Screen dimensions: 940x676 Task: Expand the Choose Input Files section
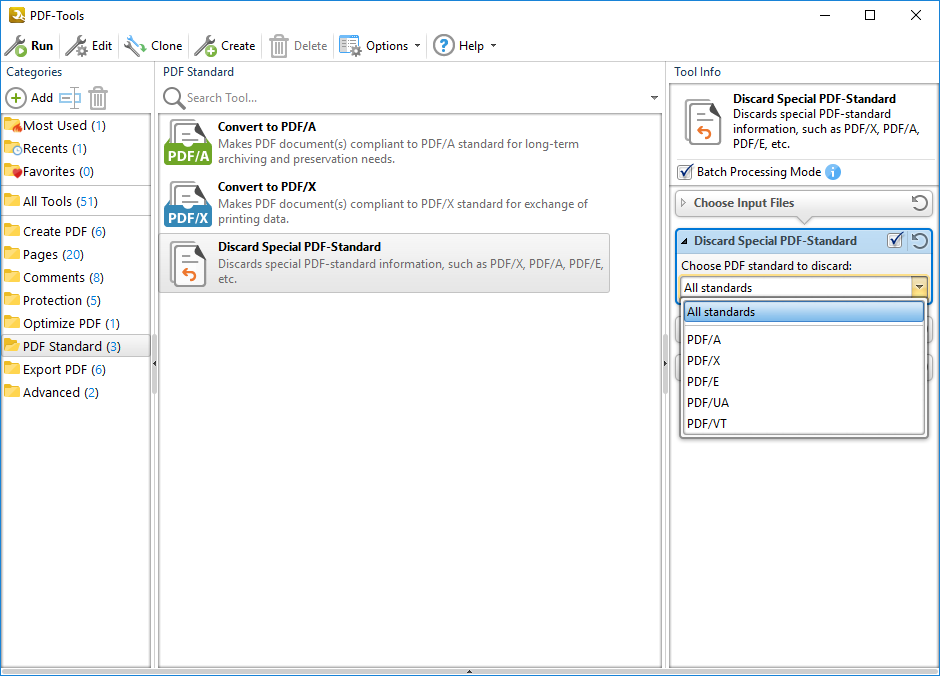[684, 203]
